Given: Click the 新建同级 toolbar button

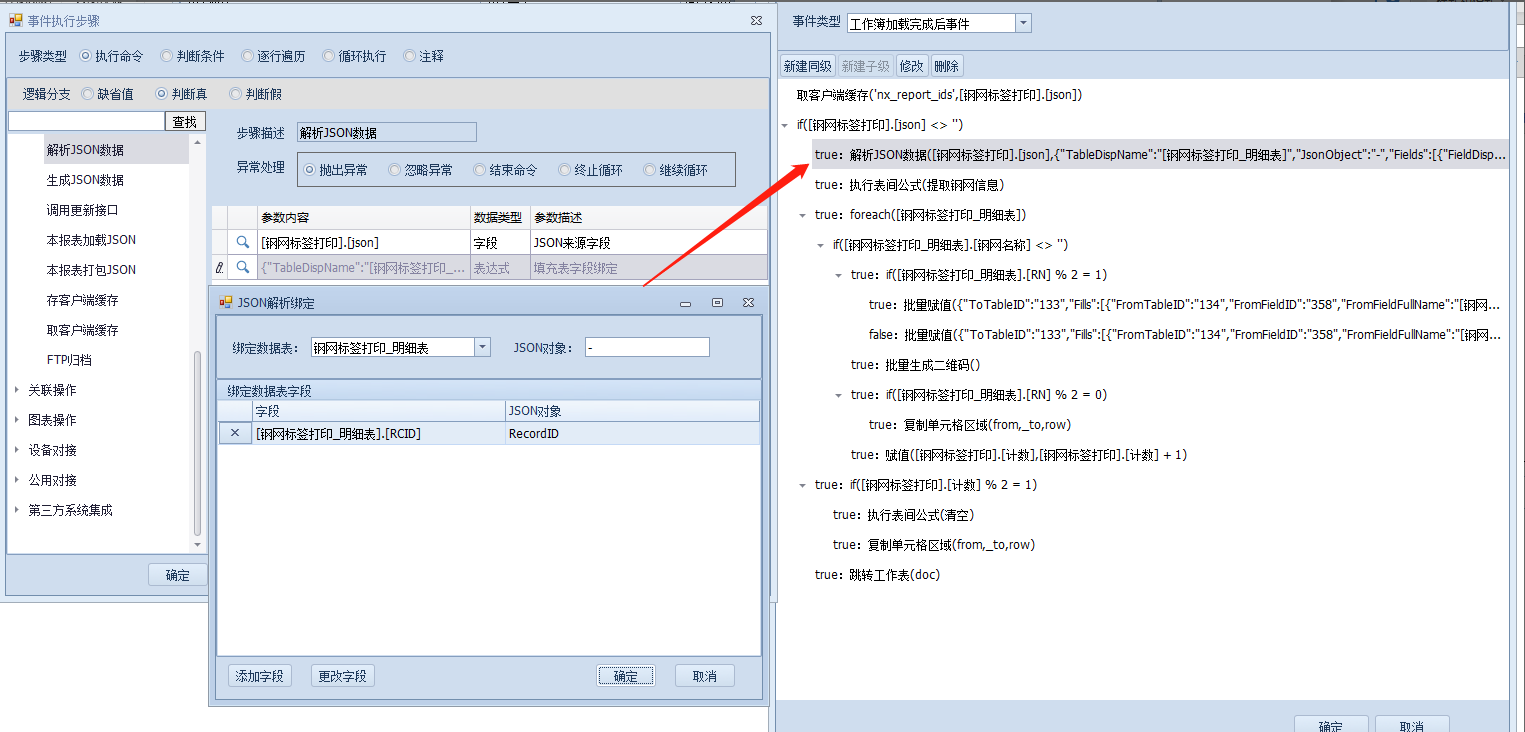Looking at the screenshot, I should [x=807, y=66].
